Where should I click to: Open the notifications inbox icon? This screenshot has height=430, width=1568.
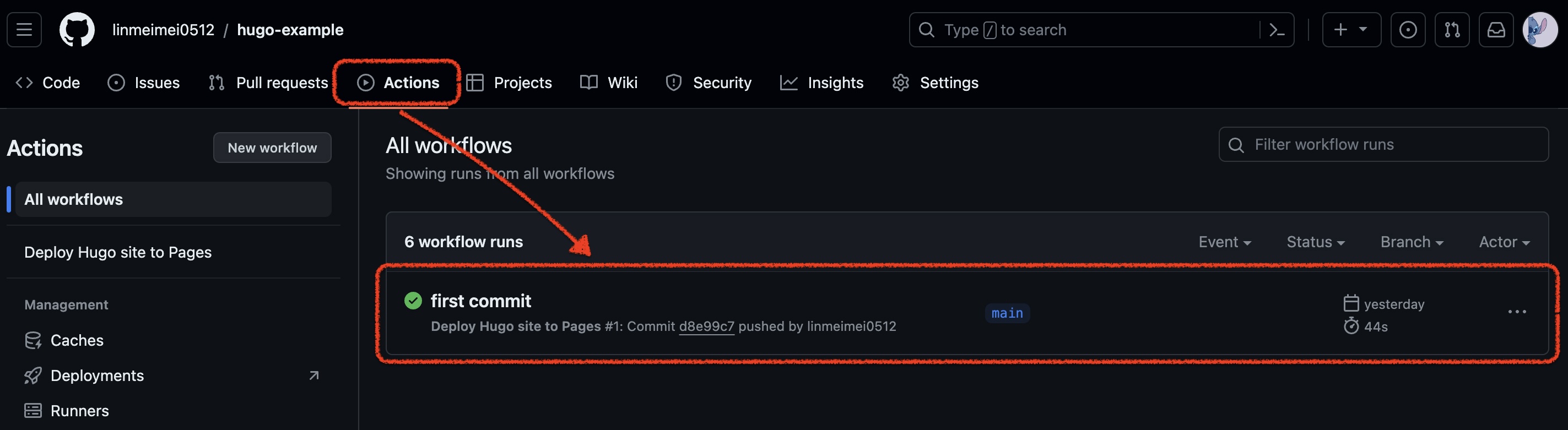(x=1496, y=30)
